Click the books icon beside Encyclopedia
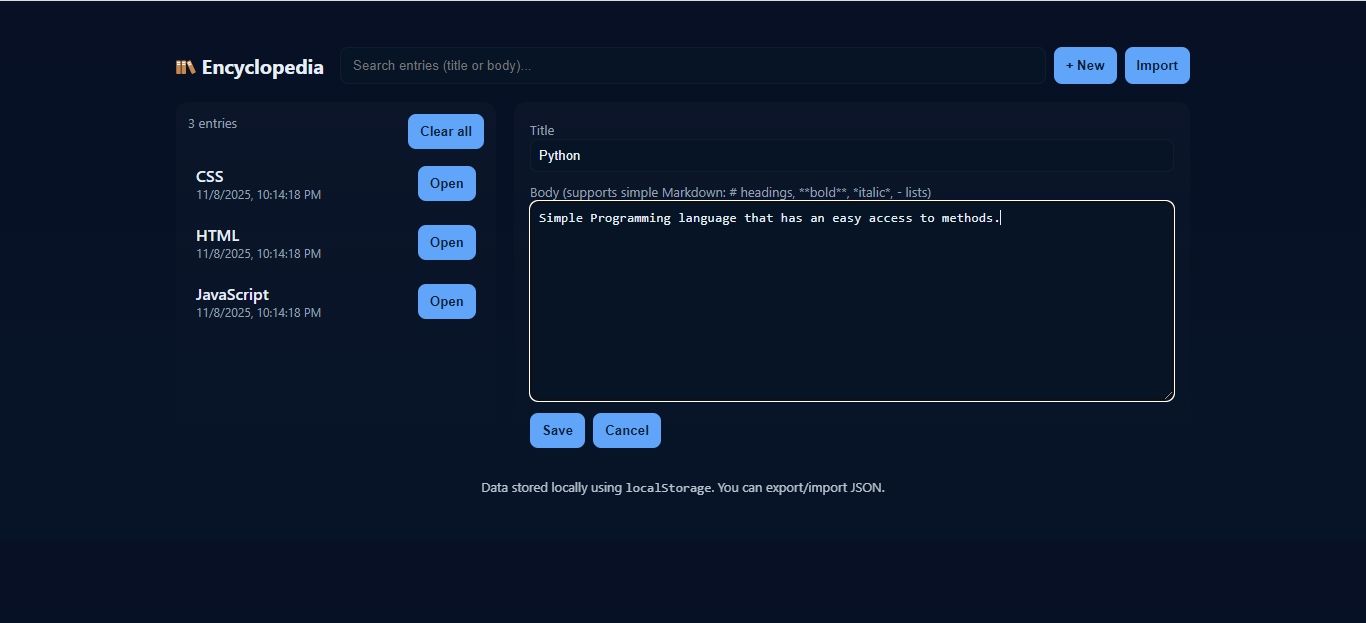This screenshot has height=623, width=1366. [x=185, y=67]
